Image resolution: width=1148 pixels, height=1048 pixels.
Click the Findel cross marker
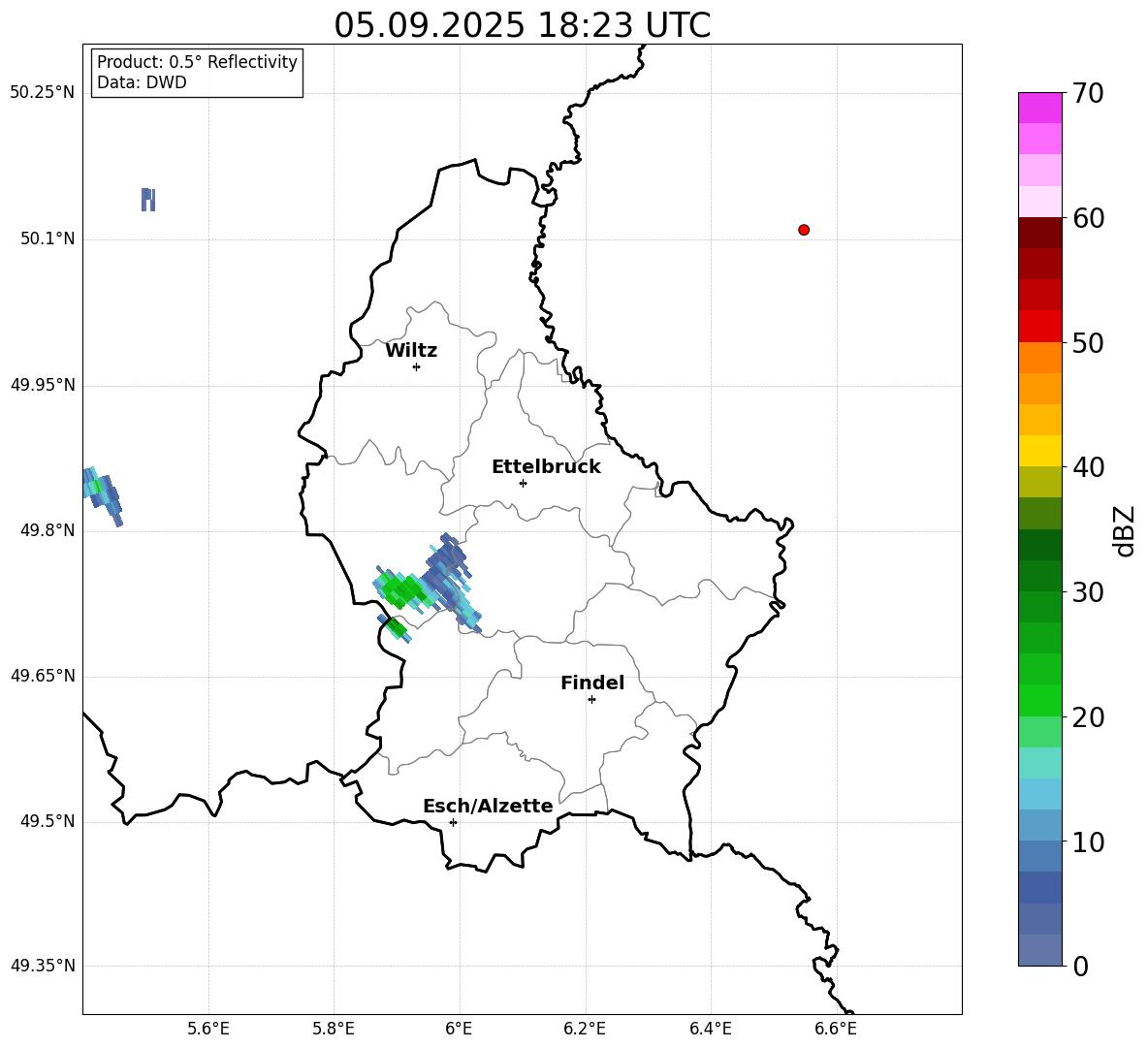pyautogui.click(x=591, y=700)
